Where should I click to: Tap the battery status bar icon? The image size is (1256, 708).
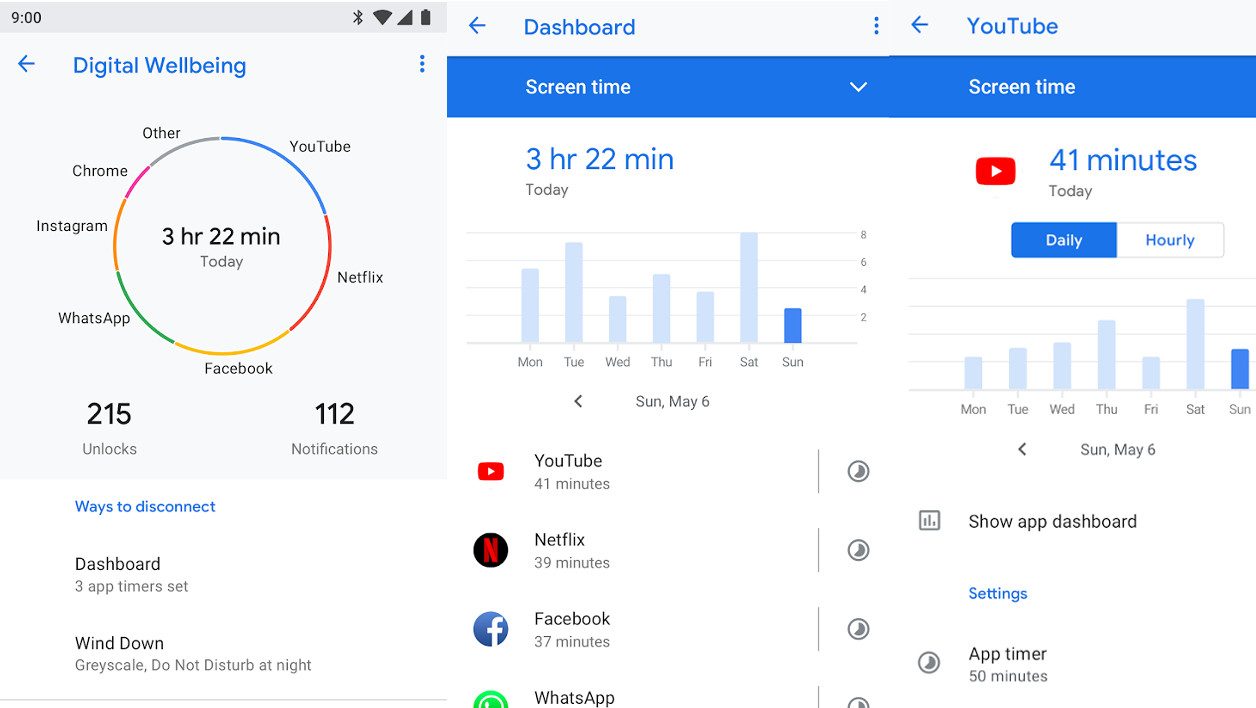click(426, 17)
